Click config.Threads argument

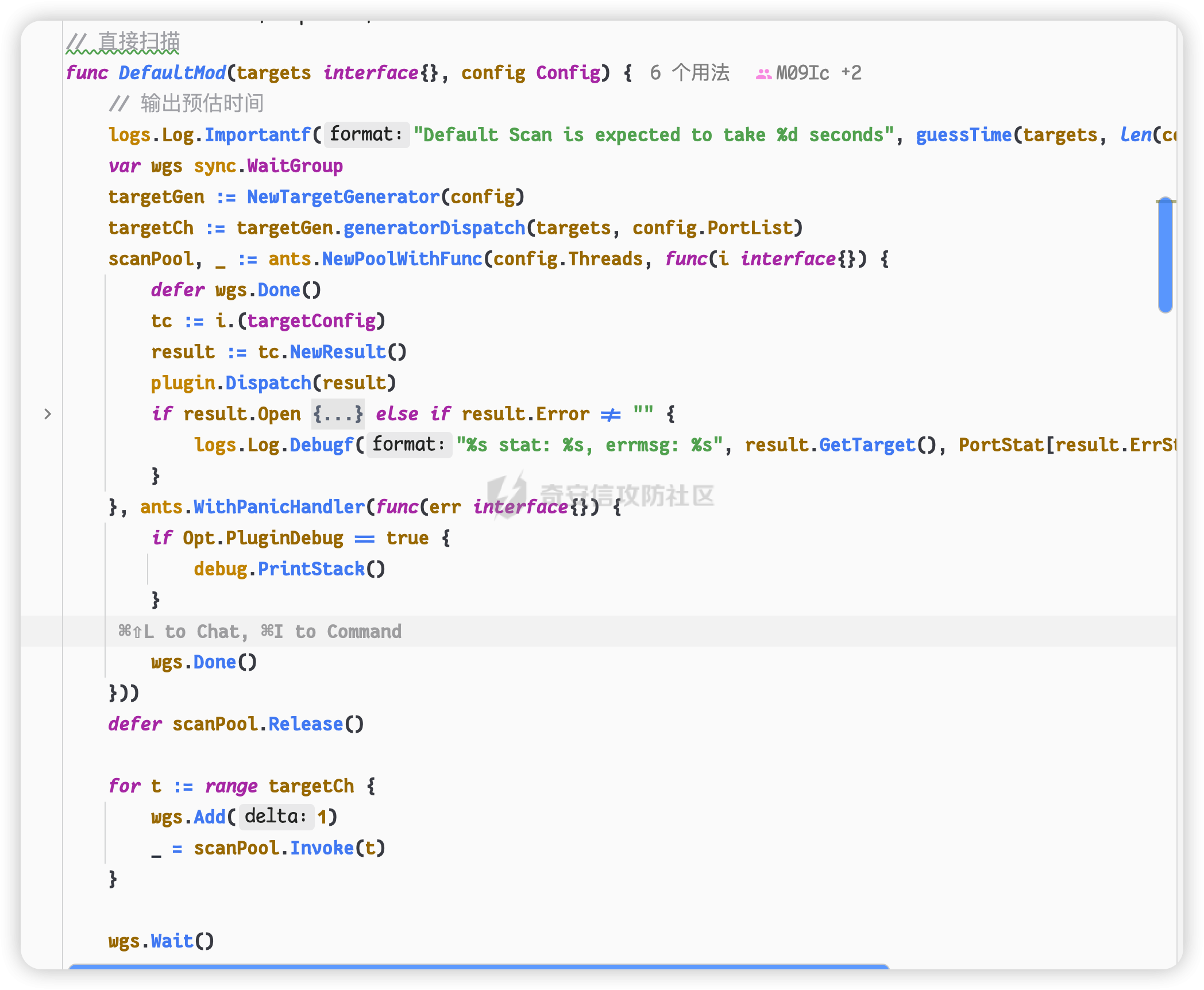[x=568, y=259]
